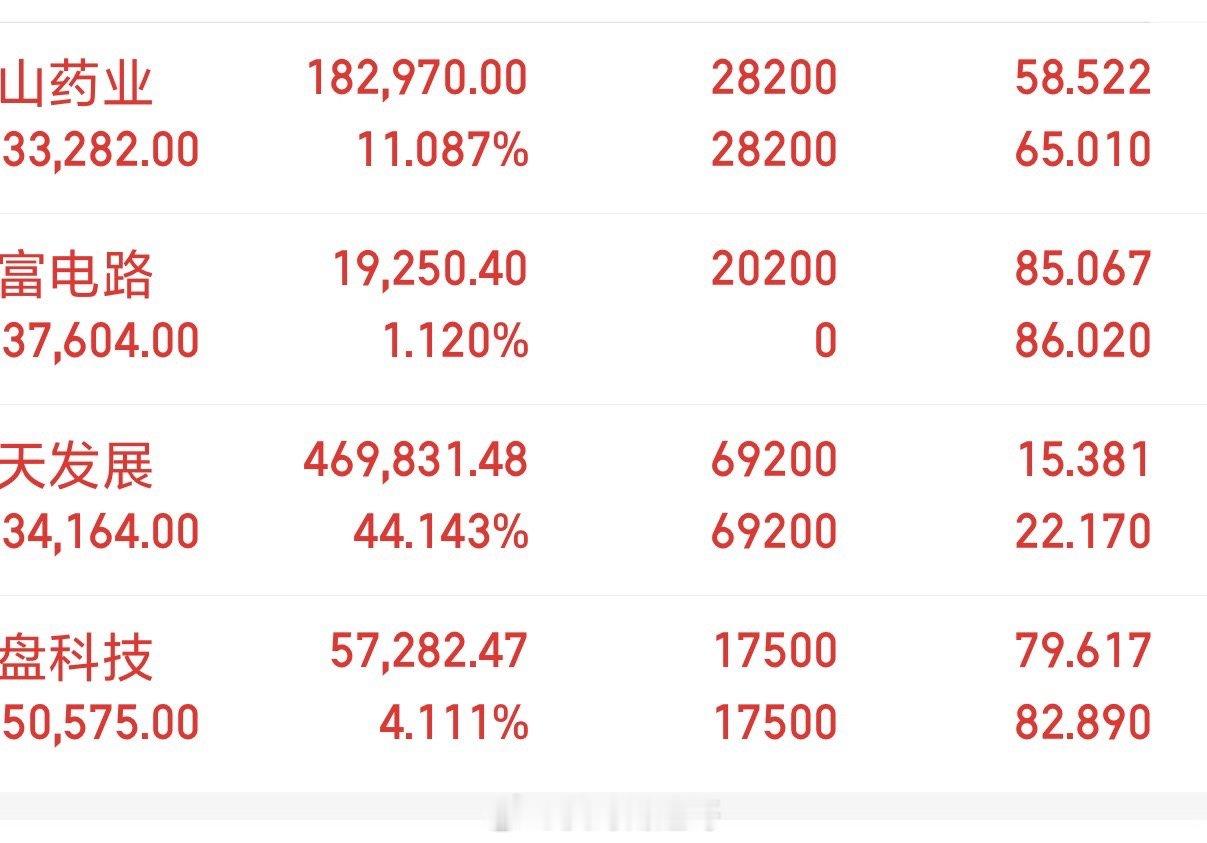The image size is (1207, 843).
Task: Click the 37,604.00 market value
Action: pyautogui.click(x=100, y=342)
